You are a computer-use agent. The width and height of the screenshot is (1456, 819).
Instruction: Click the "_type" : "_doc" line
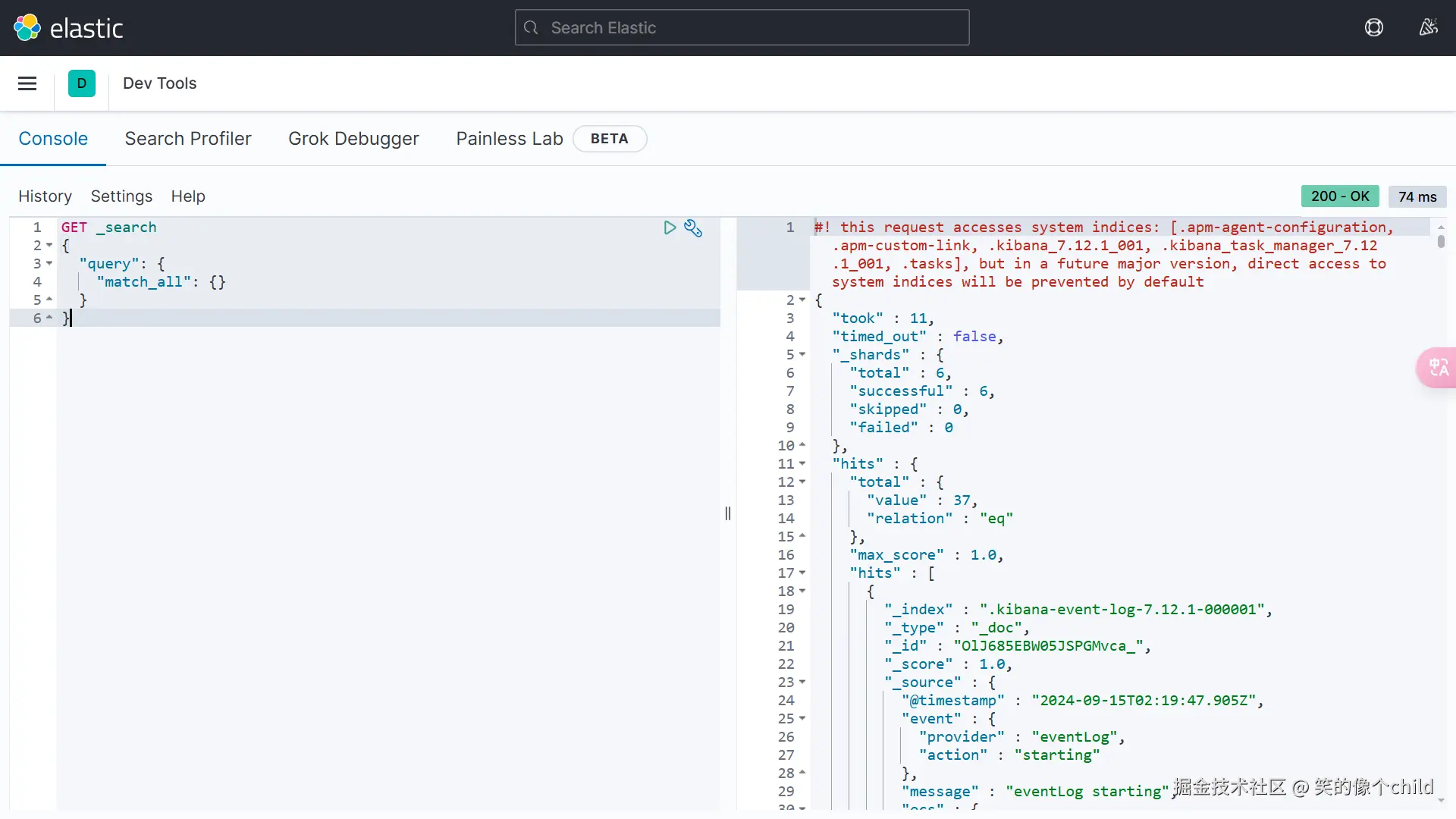[x=957, y=628]
